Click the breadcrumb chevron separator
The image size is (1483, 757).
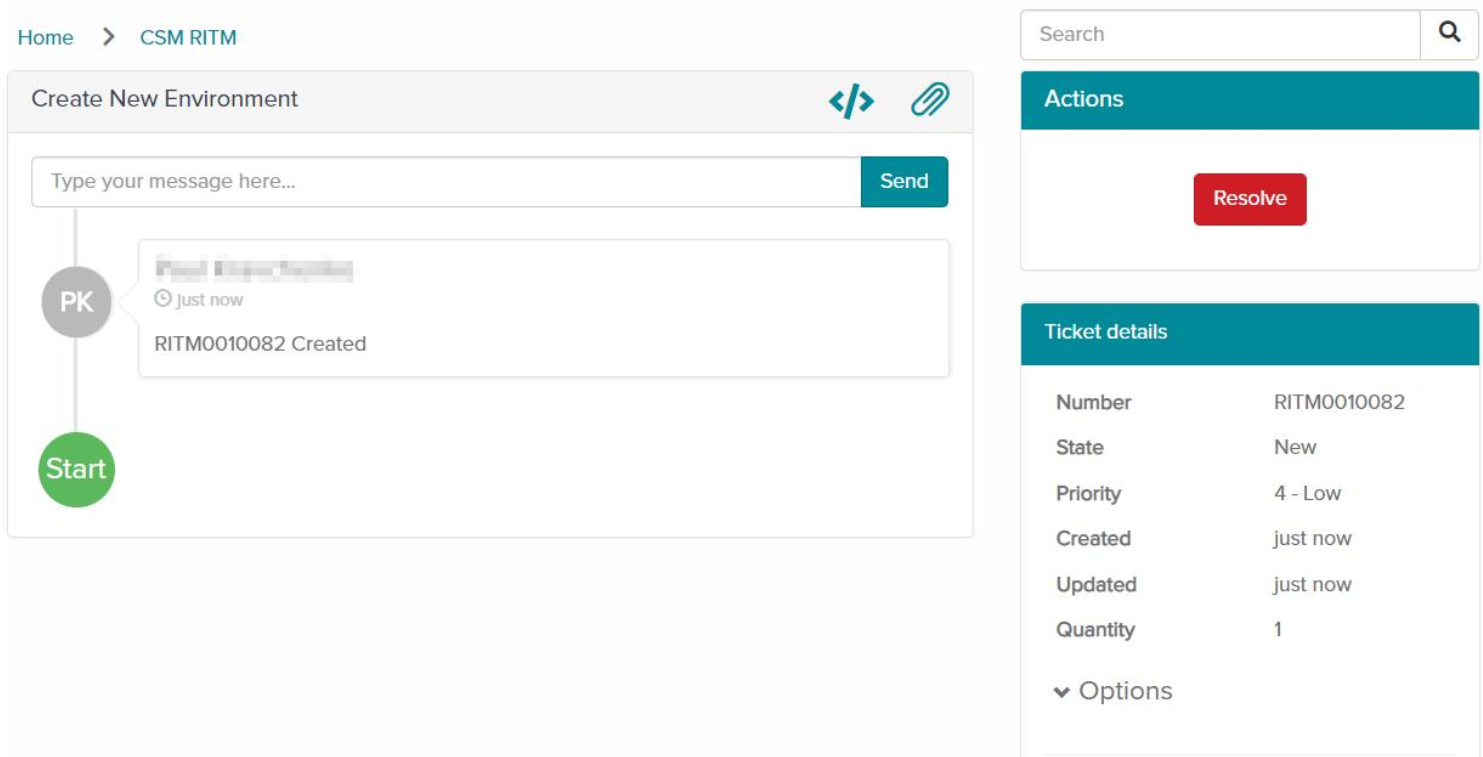[x=108, y=38]
